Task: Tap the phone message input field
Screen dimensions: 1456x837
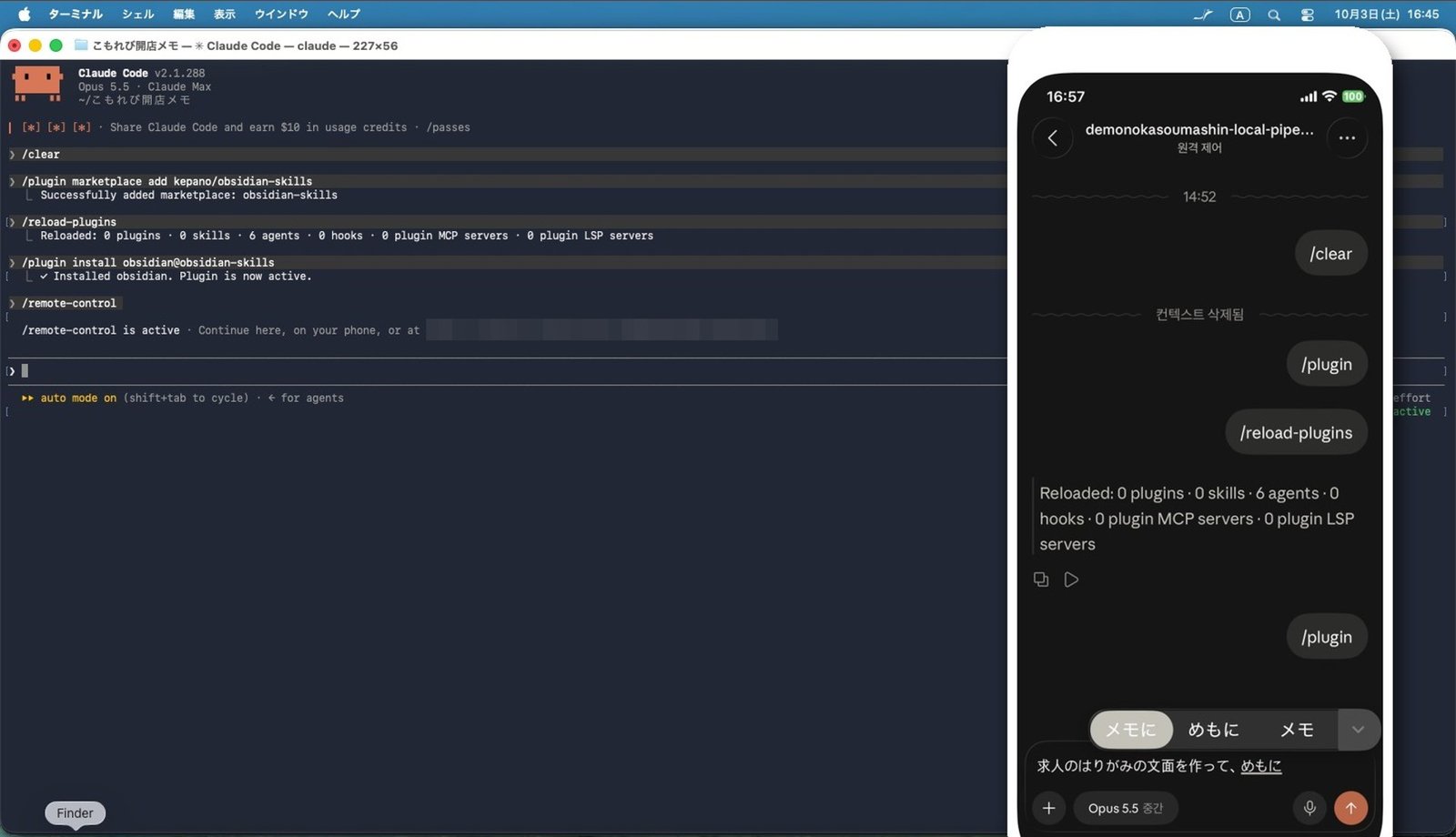Action: point(1199,766)
